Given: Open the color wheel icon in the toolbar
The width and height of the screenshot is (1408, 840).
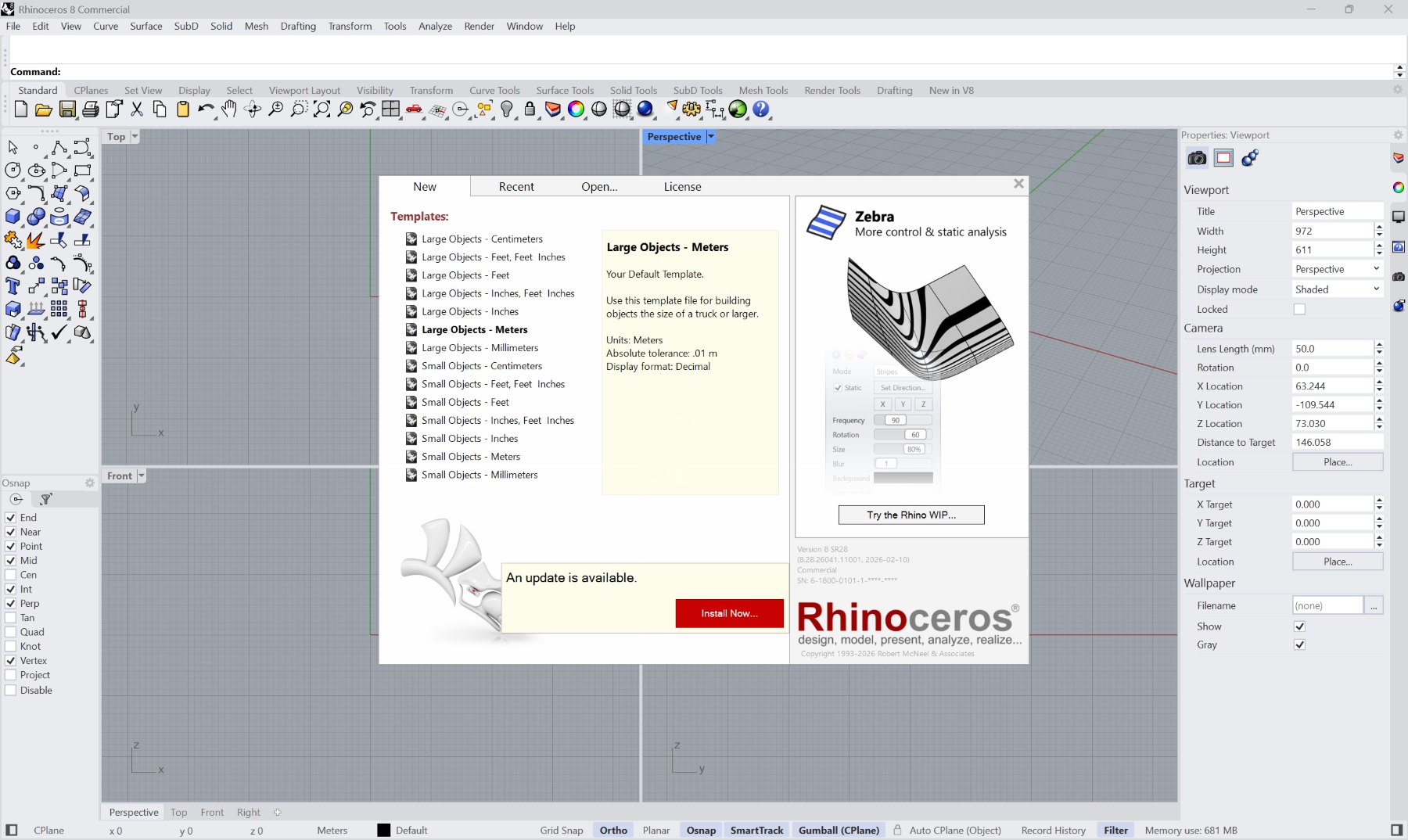Looking at the screenshot, I should point(576,109).
